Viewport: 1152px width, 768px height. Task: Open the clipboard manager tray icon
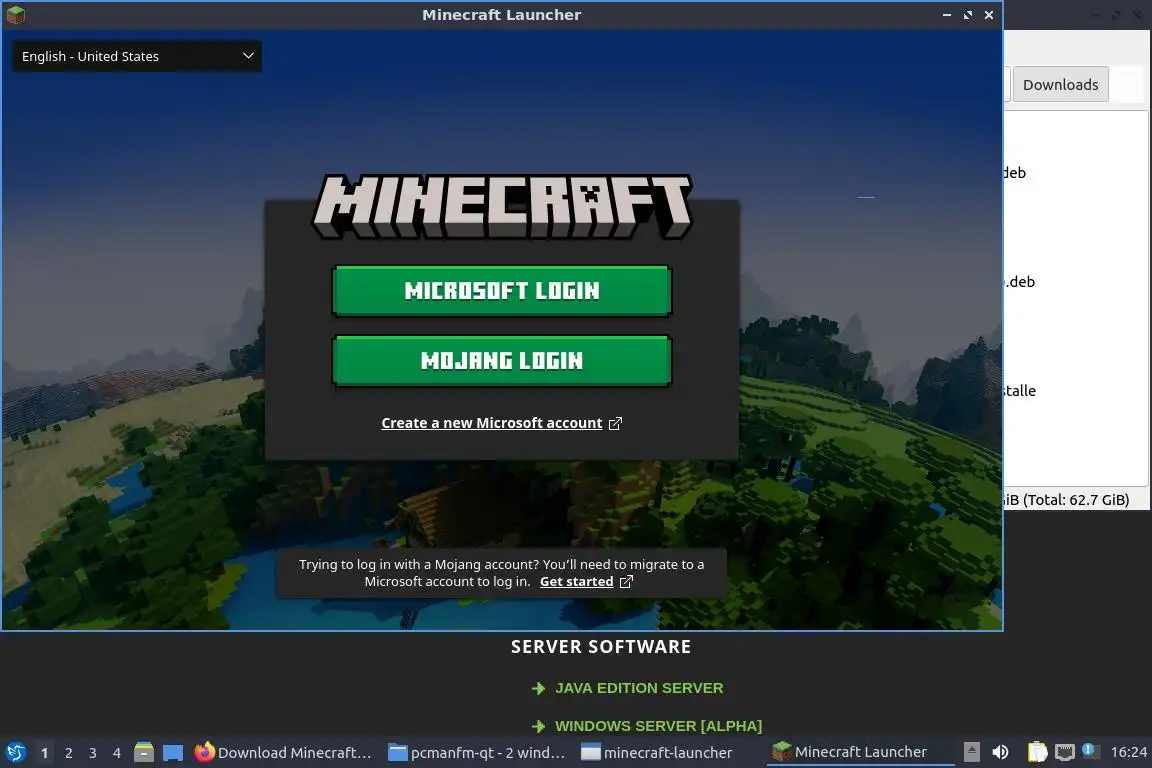[1037, 752]
